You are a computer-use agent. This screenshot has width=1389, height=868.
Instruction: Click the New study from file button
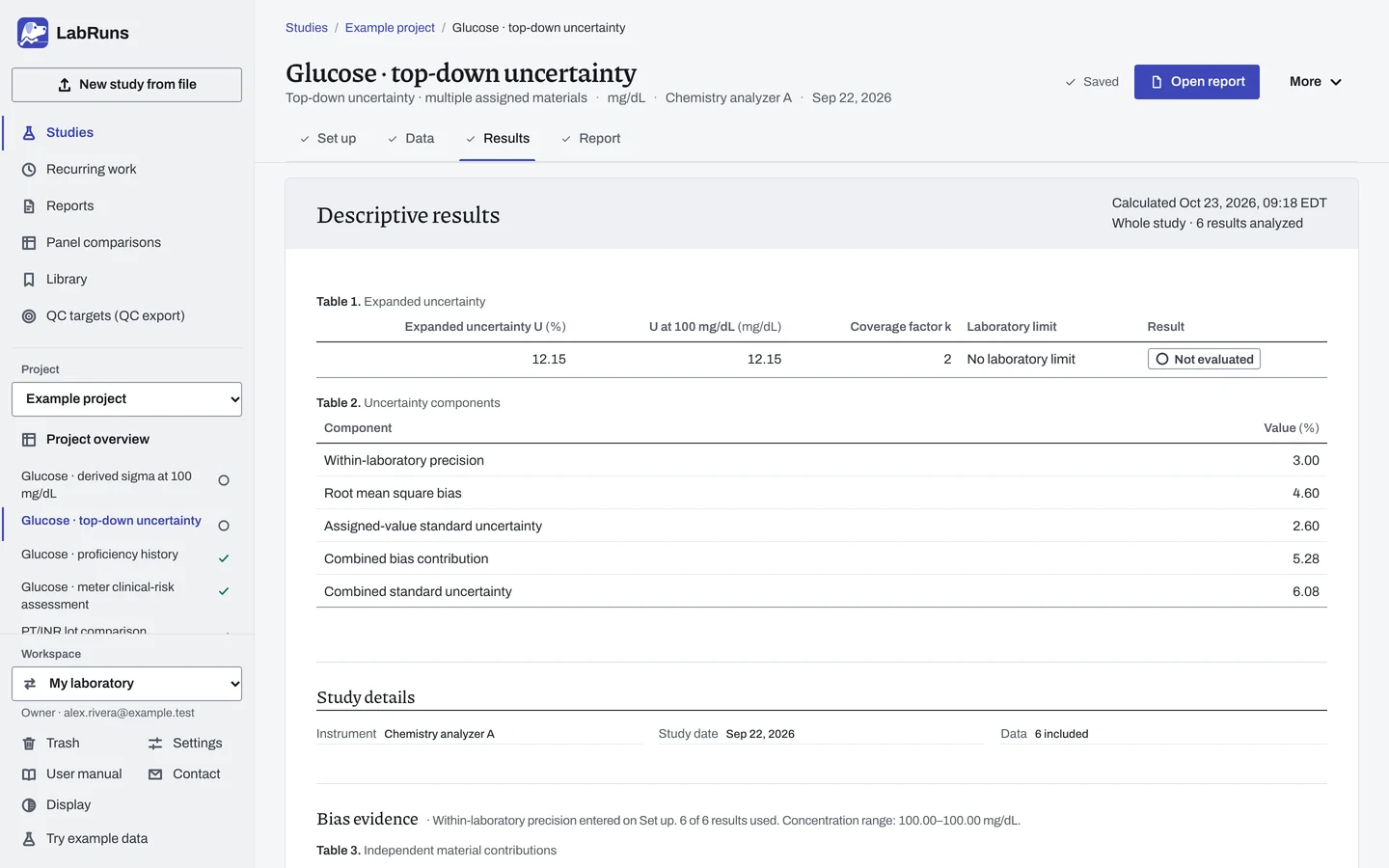click(126, 85)
